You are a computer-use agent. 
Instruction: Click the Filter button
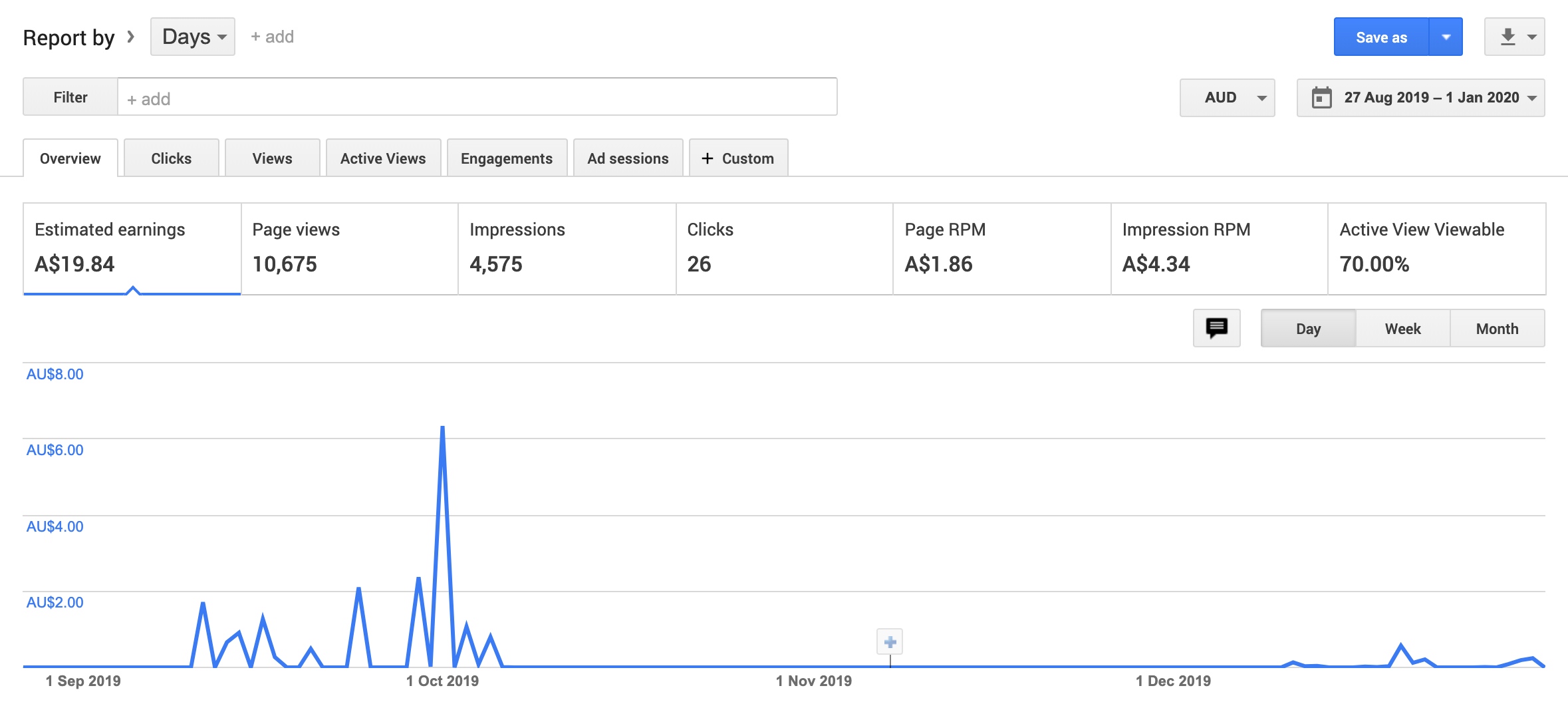coord(70,97)
